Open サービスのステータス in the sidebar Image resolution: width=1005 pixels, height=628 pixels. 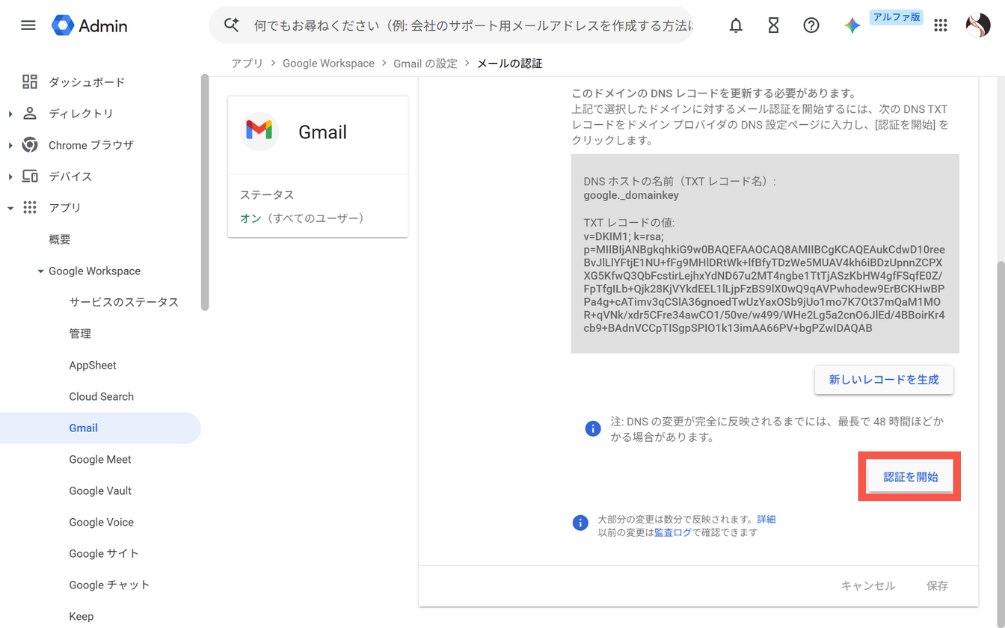coord(124,302)
